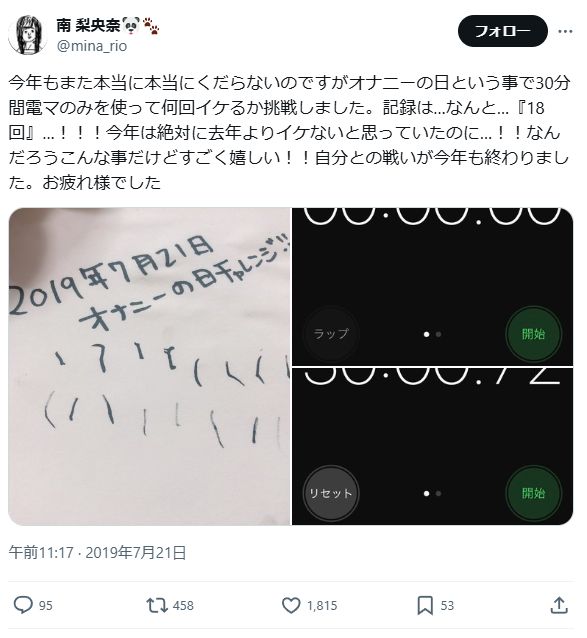
Task: Click the ラップ button in the image
Action: pos(331,334)
